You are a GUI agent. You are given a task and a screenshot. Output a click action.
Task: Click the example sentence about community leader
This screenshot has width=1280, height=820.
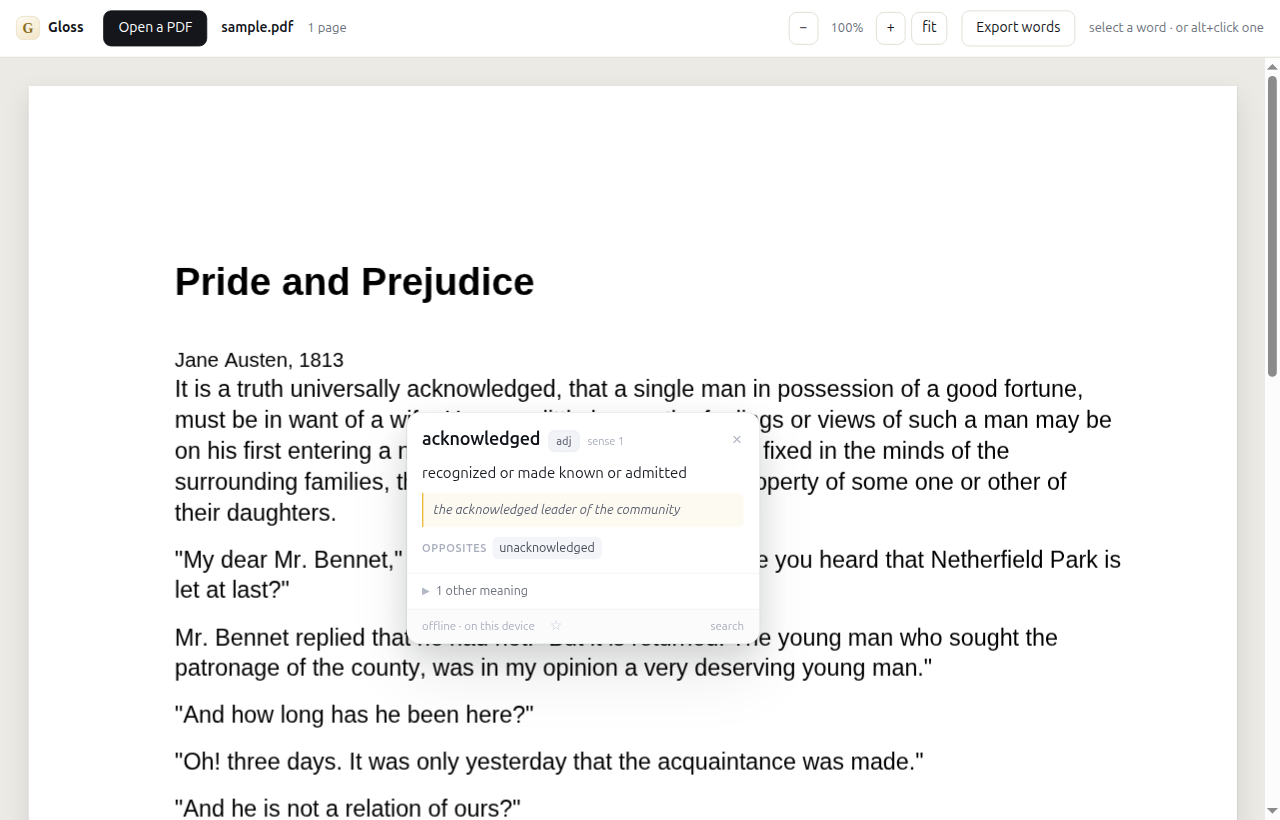click(x=583, y=510)
